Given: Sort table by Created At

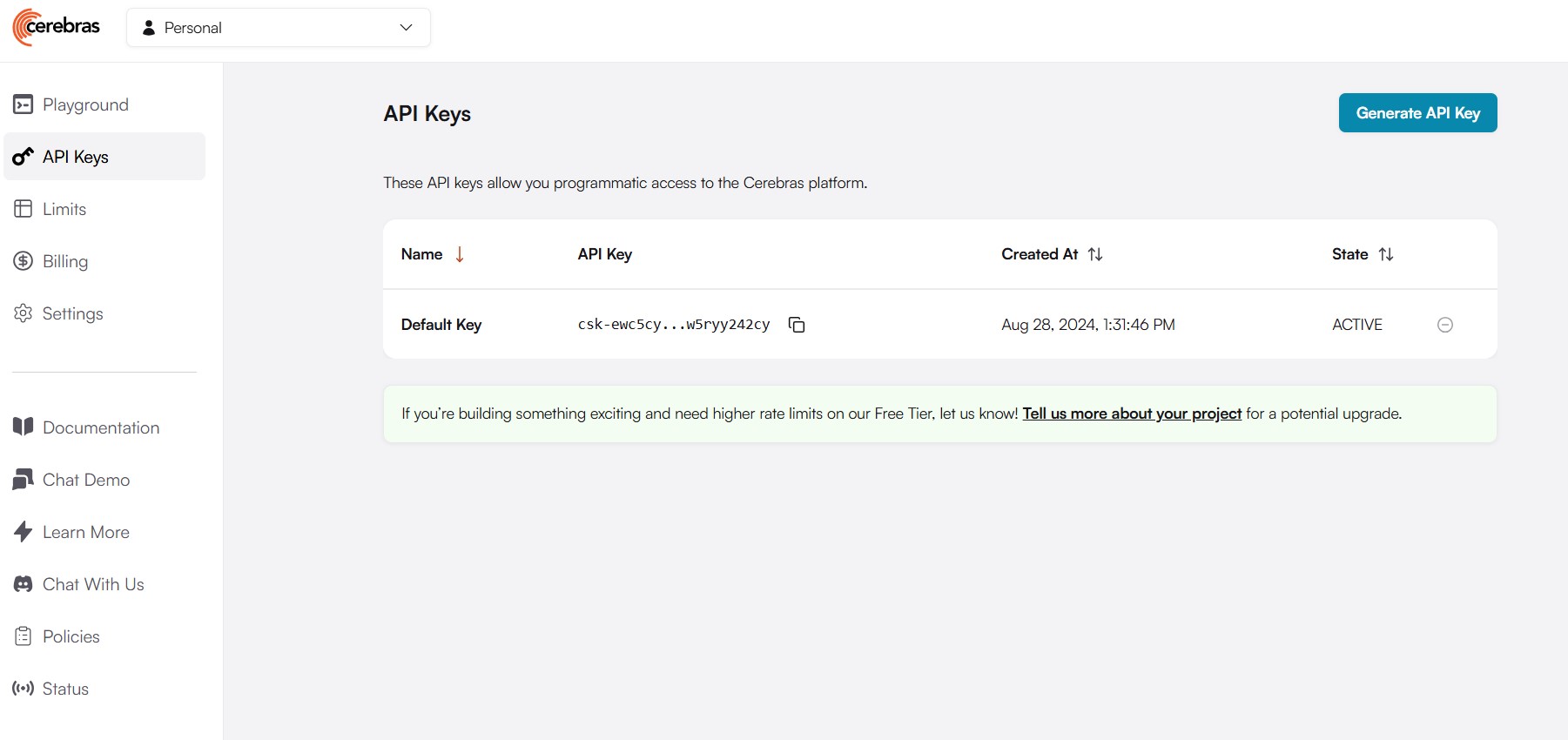Looking at the screenshot, I should (1095, 254).
